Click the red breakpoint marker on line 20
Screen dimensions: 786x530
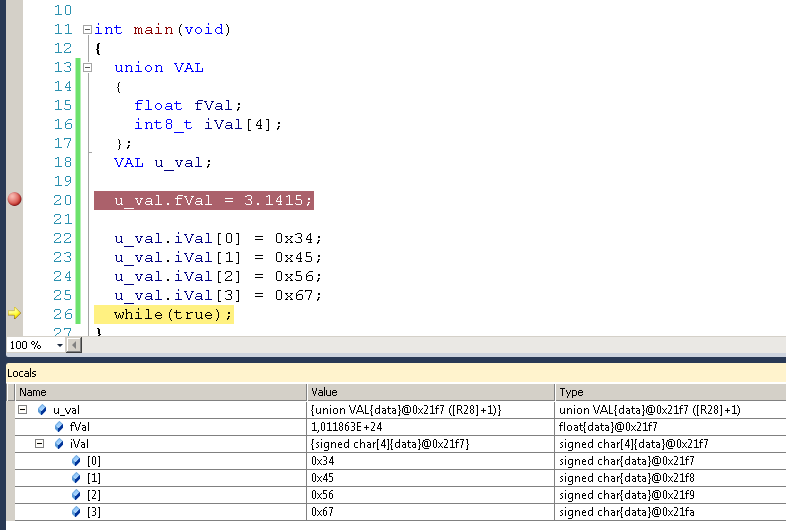pos(15,200)
